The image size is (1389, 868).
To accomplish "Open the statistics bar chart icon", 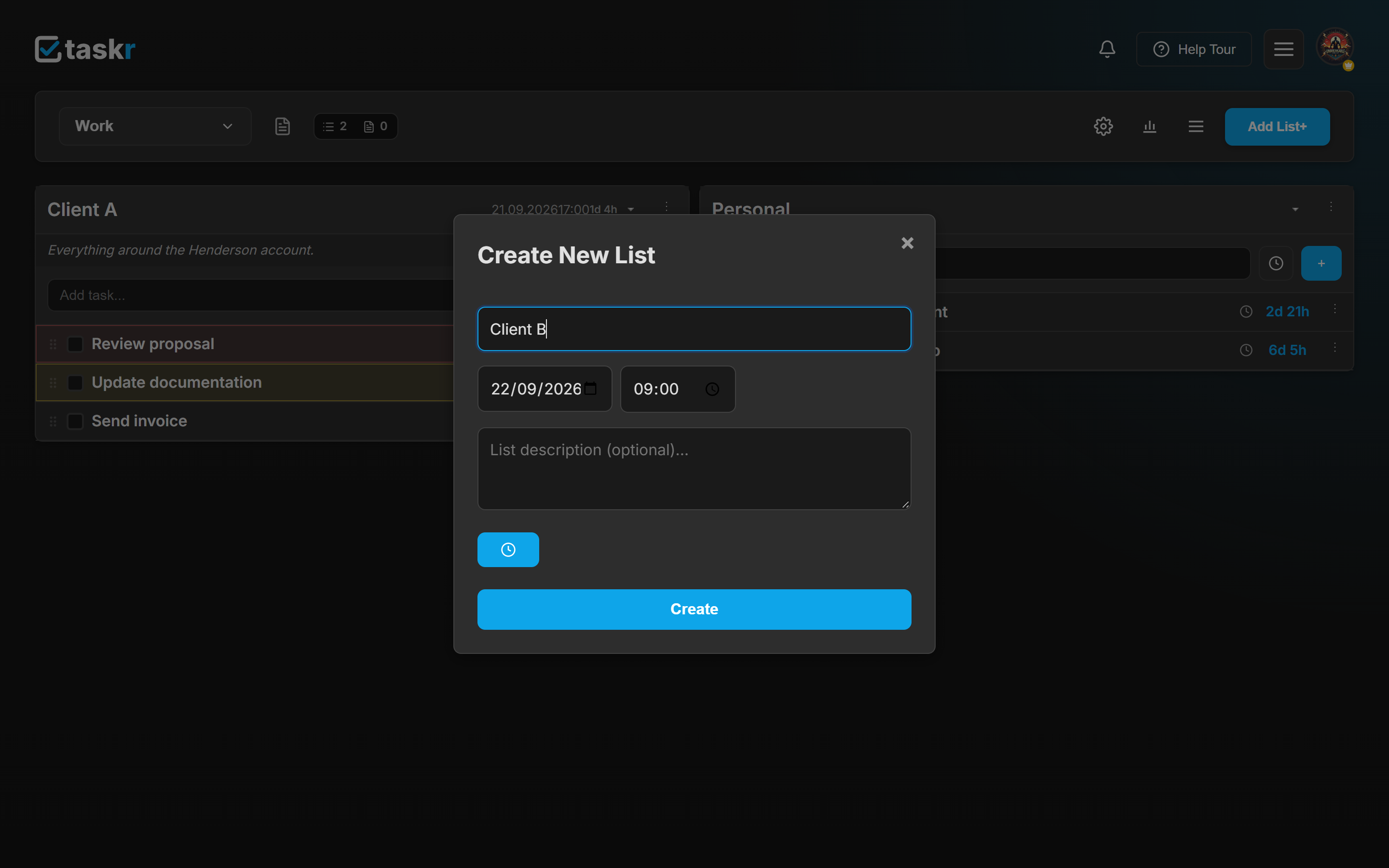I will (1150, 126).
